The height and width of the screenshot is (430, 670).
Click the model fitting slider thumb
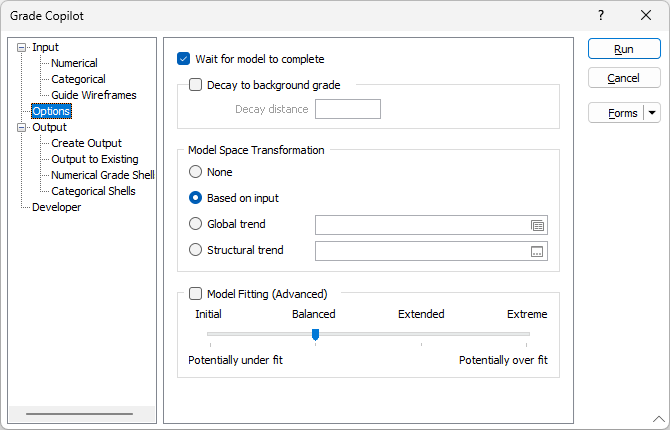pos(315,334)
